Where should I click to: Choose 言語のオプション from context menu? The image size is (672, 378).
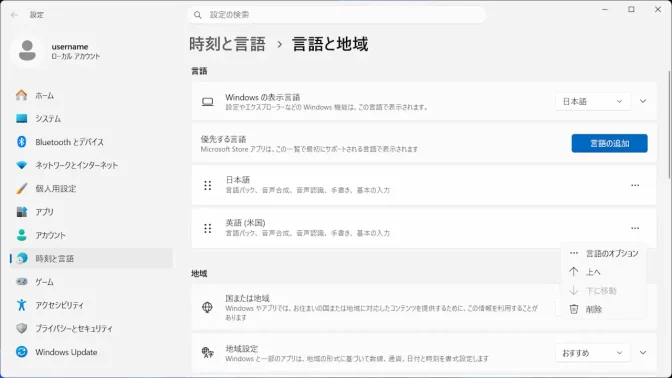point(603,253)
